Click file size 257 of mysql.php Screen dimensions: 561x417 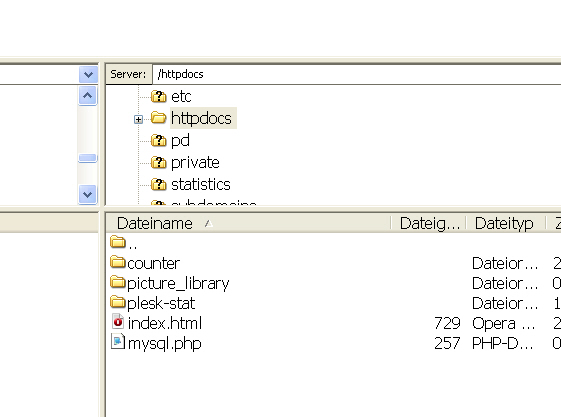[447, 344]
